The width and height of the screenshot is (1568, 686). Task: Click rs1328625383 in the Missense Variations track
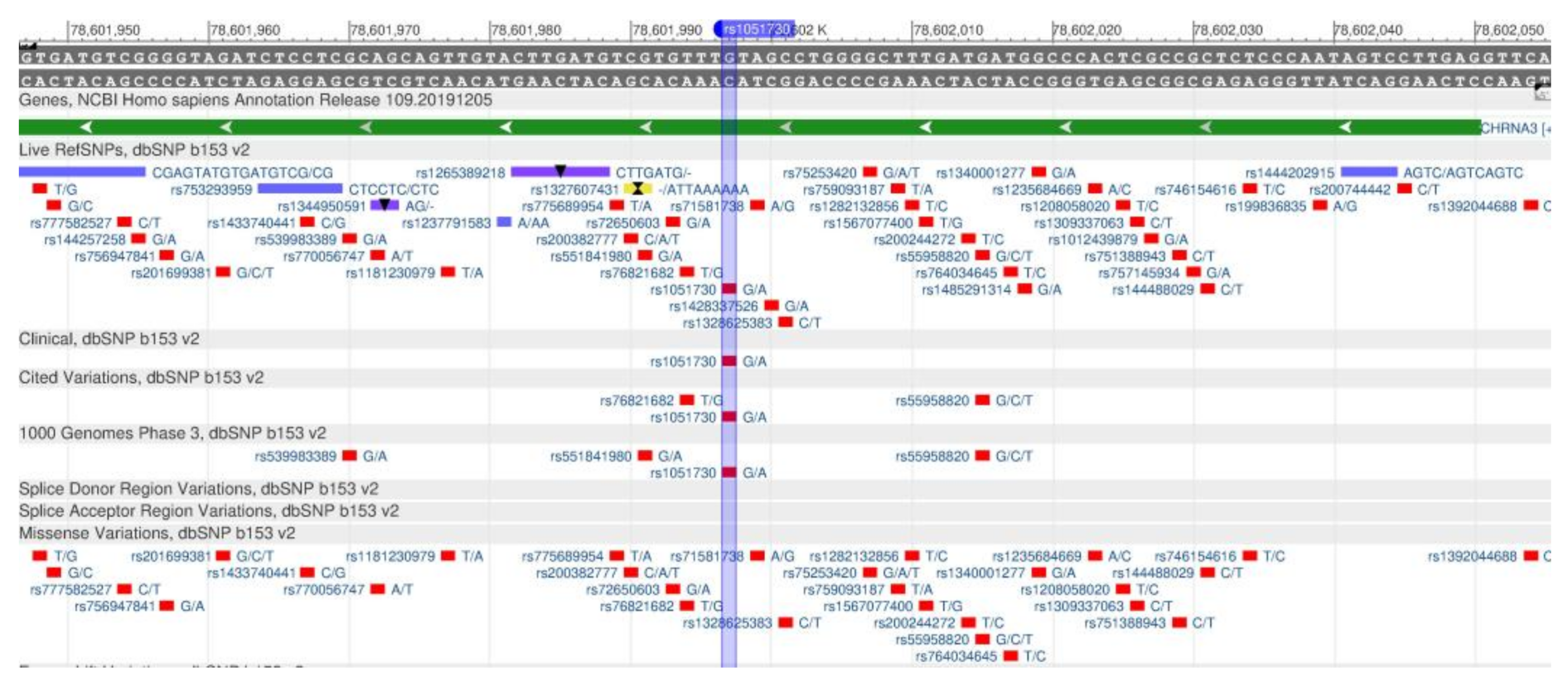click(728, 623)
